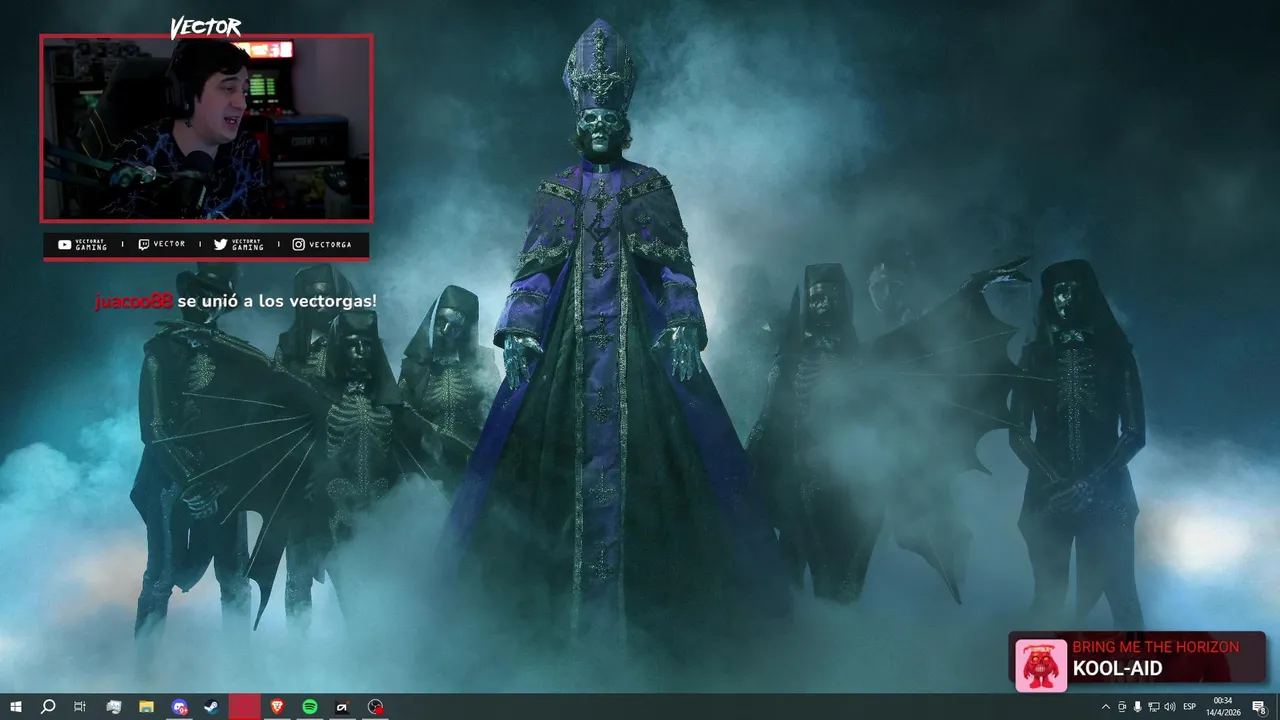
Task: Click the KOOL-AID song title
Action: click(1117, 669)
